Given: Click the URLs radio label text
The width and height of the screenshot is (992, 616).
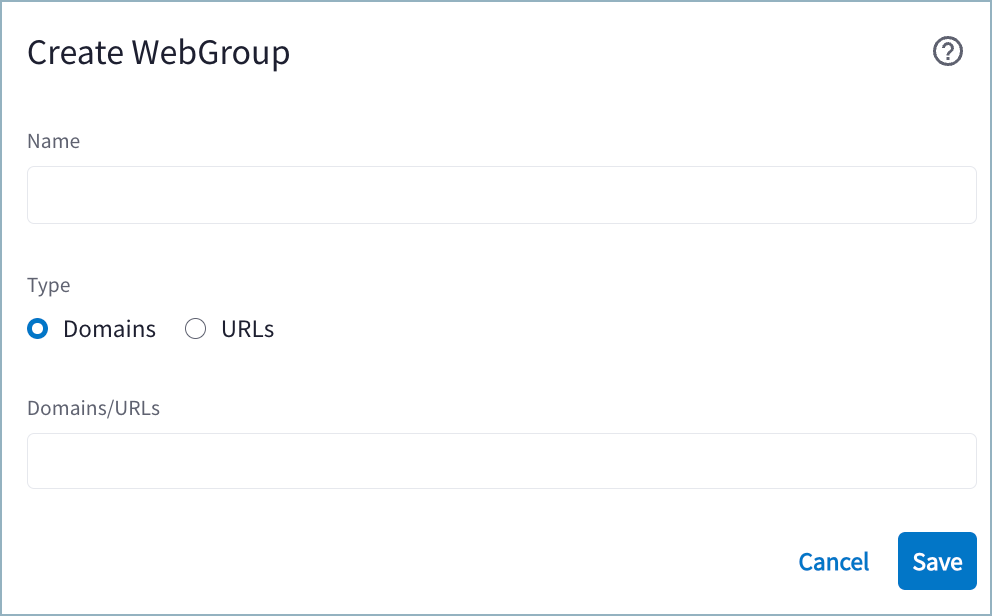Looking at the screenshot, I should (249, 328).
